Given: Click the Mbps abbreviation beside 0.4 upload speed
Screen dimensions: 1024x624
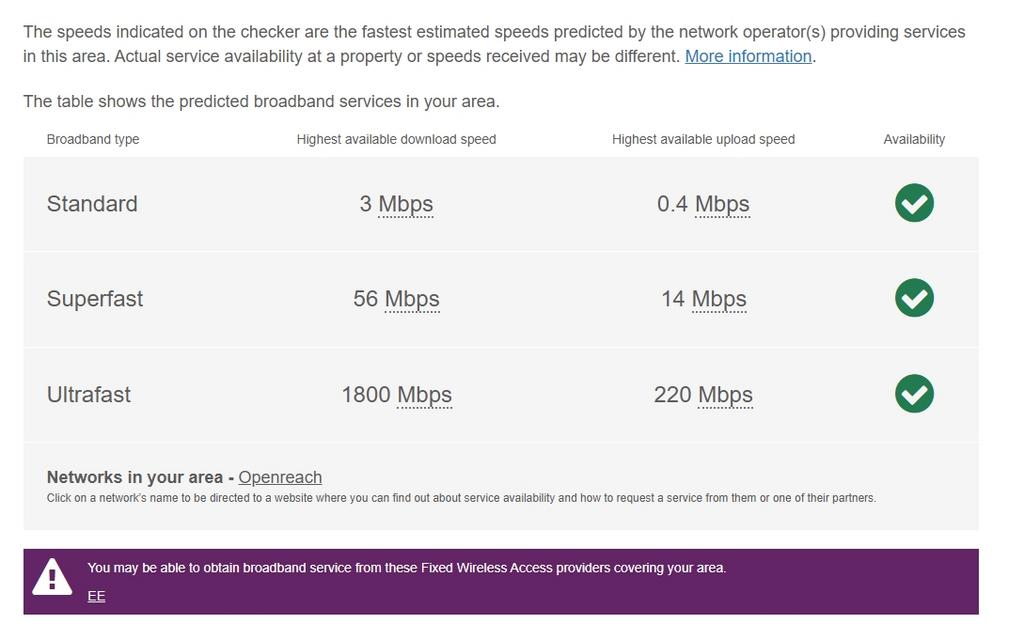Looking at the screenshot, I should click(x=722, y=204).
